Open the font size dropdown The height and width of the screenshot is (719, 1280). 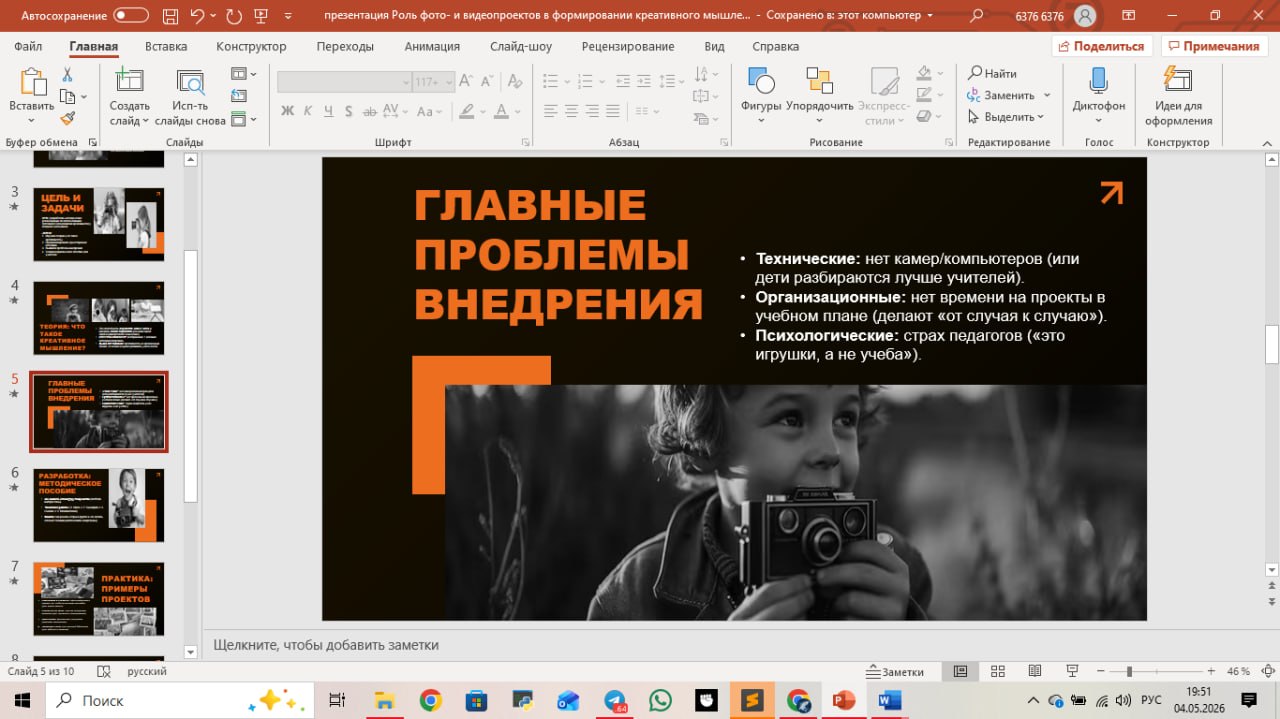pos(448,82)
